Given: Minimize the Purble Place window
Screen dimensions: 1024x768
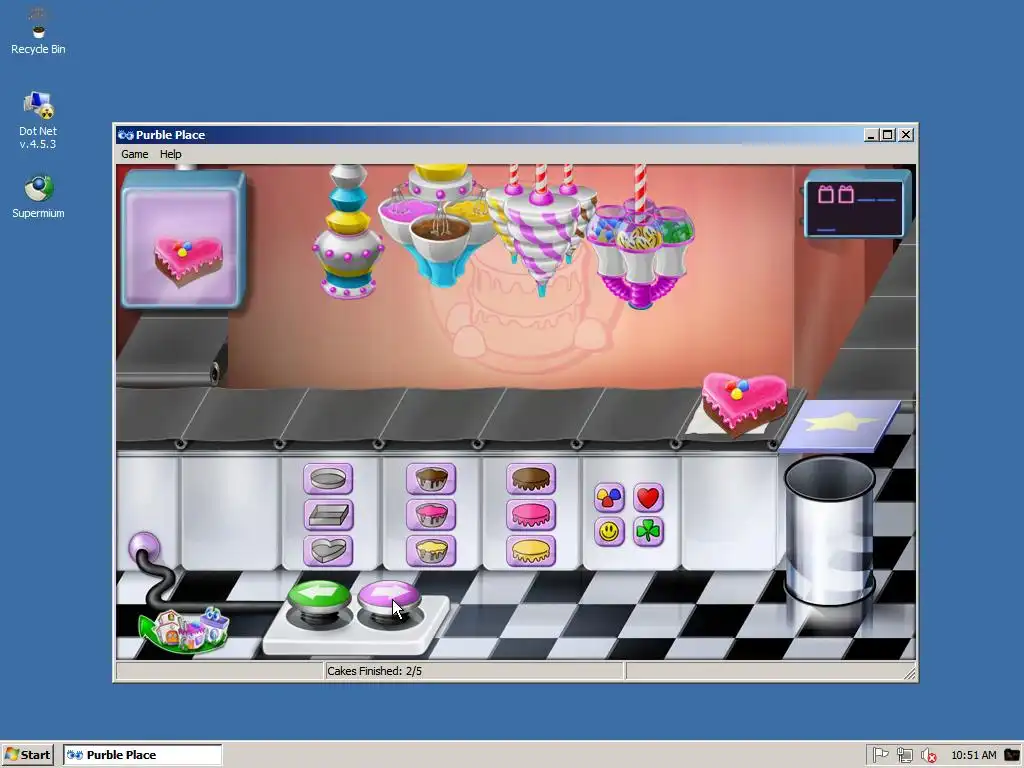Looking at the screenshot, I should pos(871,135).
